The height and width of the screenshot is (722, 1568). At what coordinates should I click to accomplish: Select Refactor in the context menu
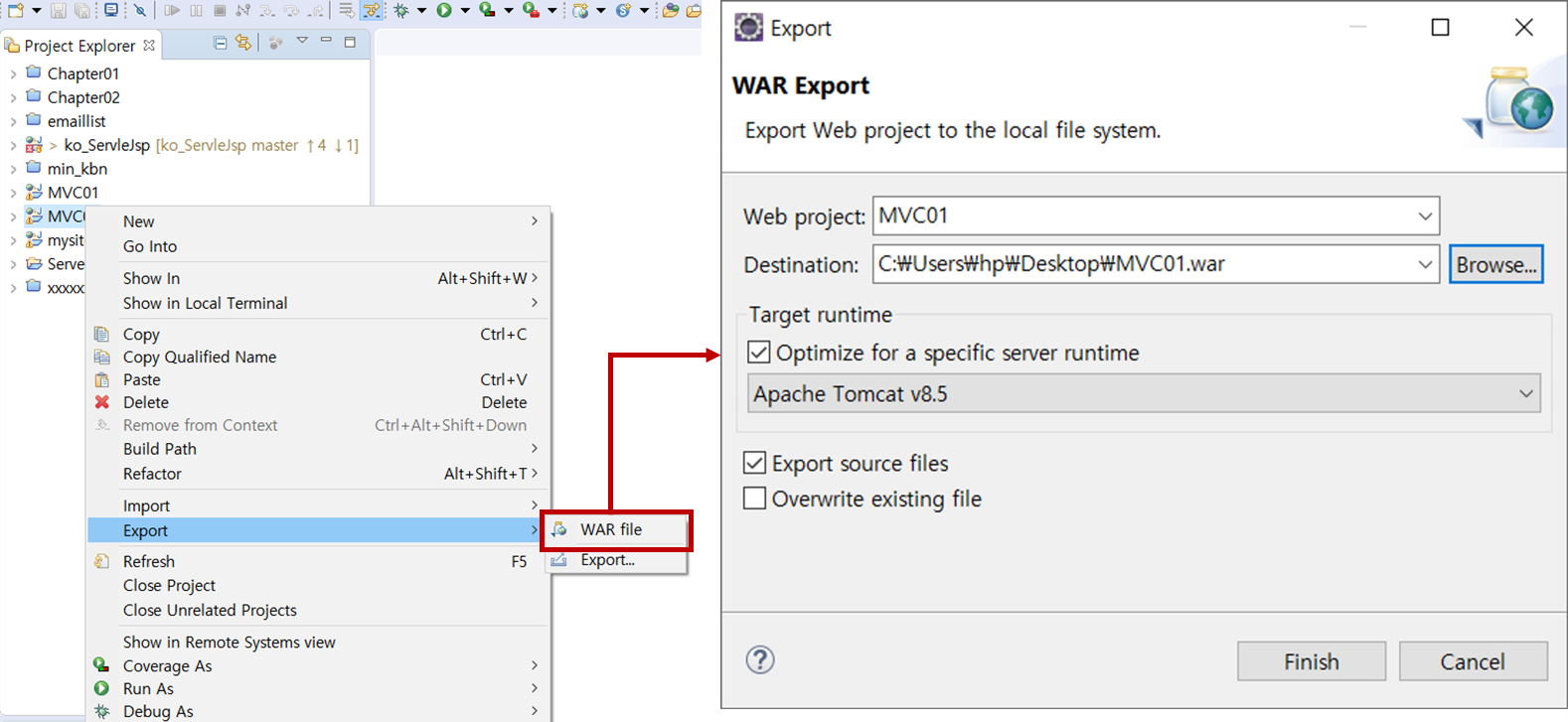pyautogui.click(x=319, y=474)
